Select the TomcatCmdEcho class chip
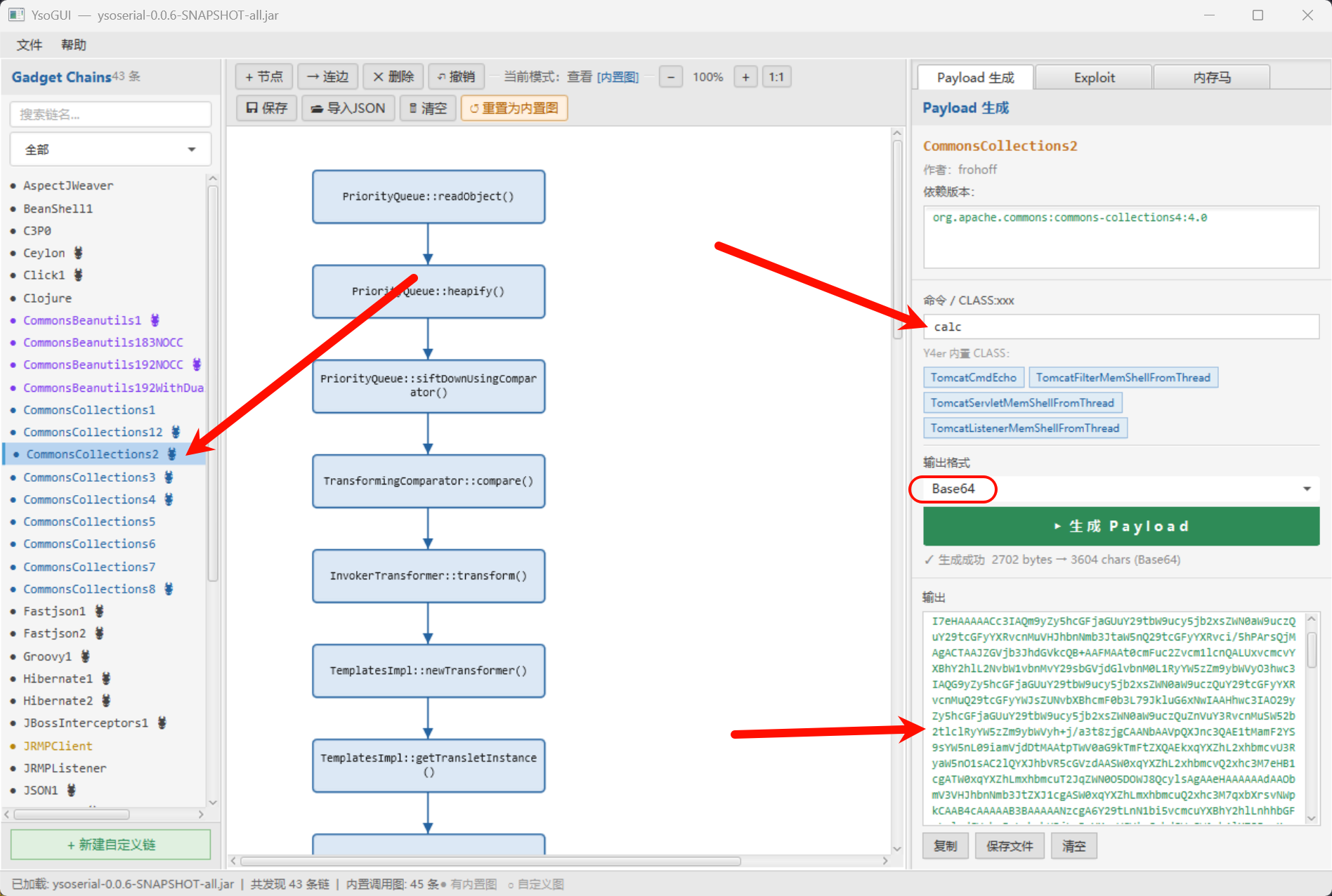 [974, 378]
